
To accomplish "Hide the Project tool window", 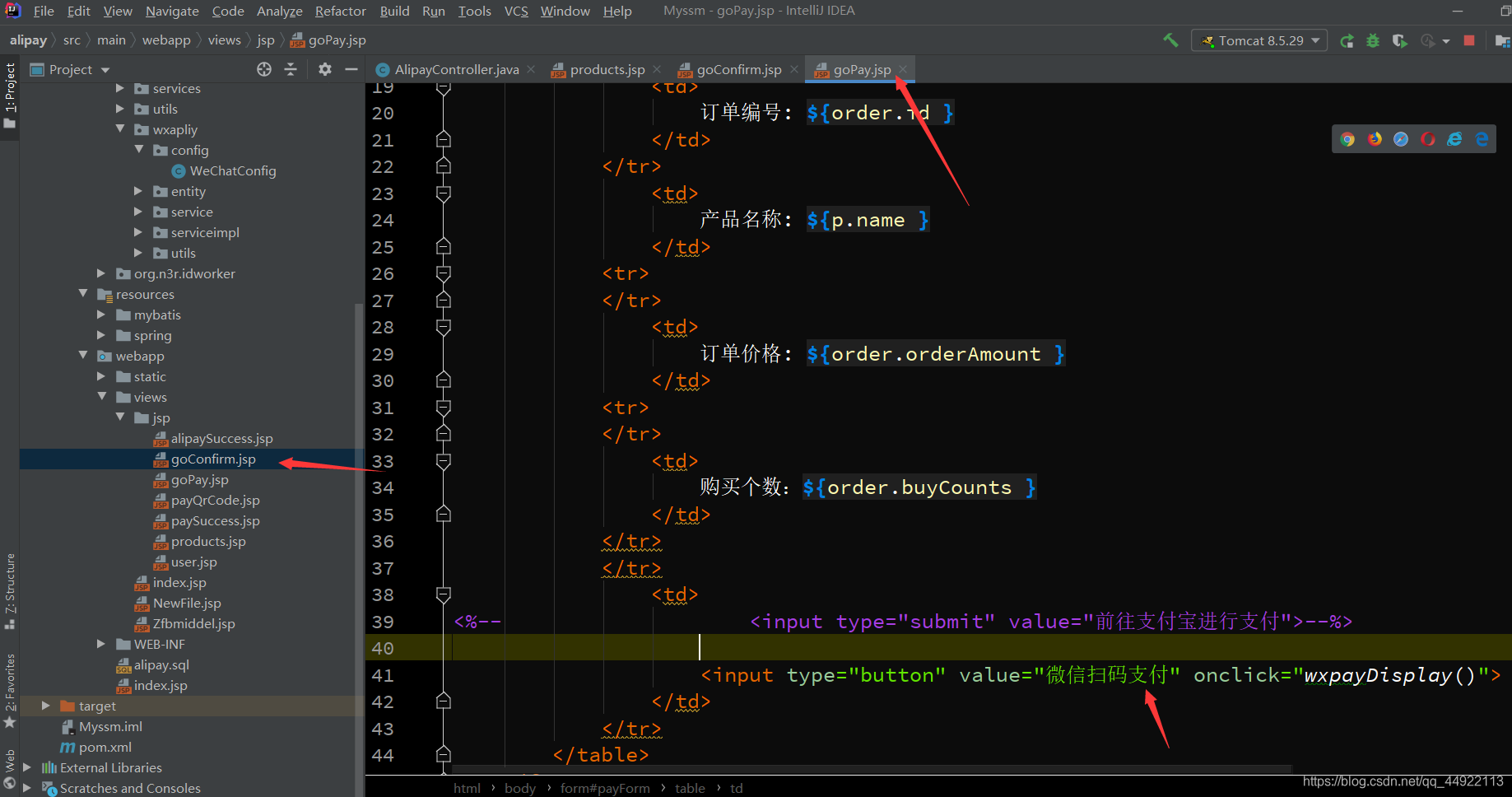I will pyautogui.click(x=351, y=69).
